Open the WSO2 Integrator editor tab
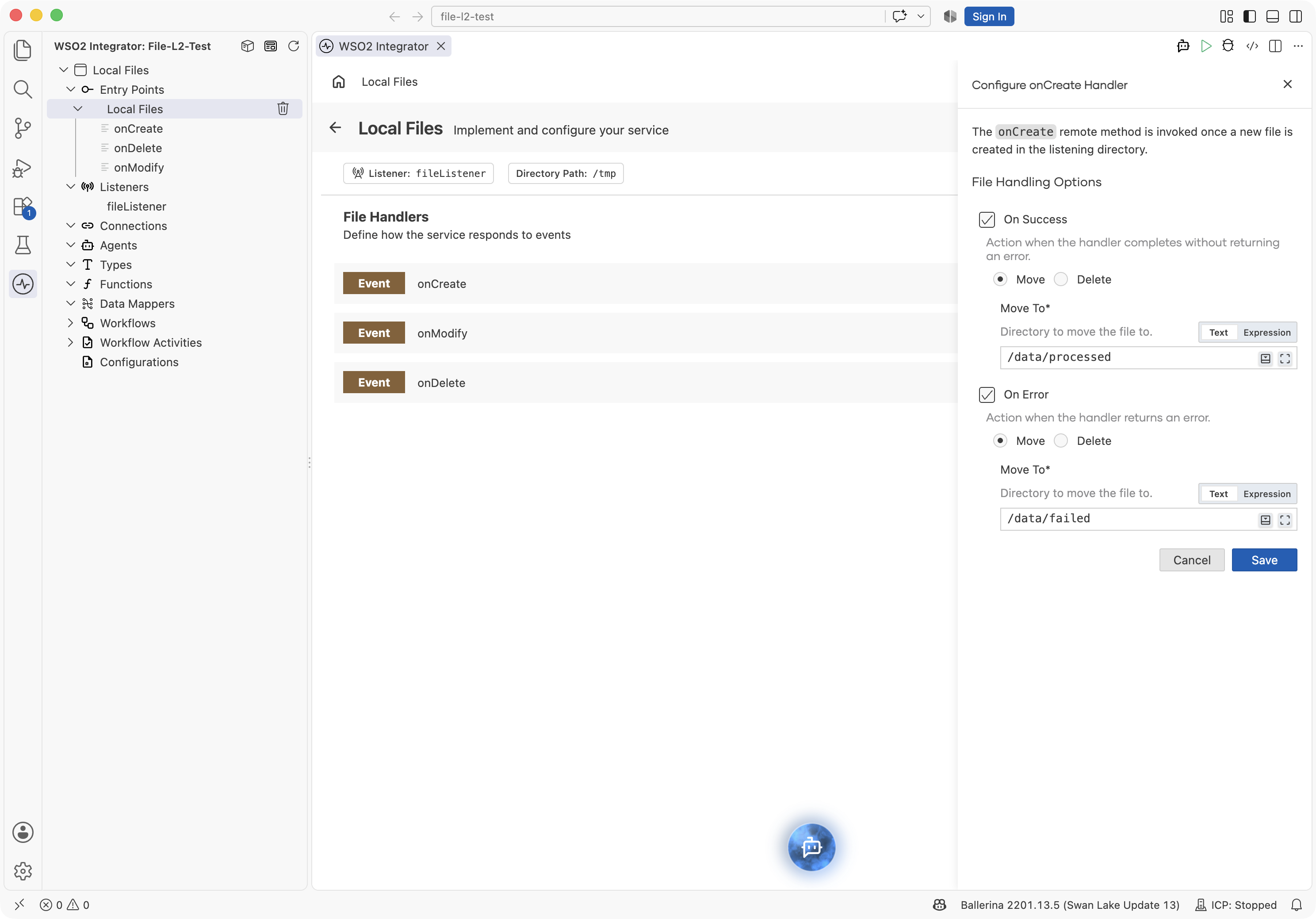1316x919 pixels. (x=383, y=46)
